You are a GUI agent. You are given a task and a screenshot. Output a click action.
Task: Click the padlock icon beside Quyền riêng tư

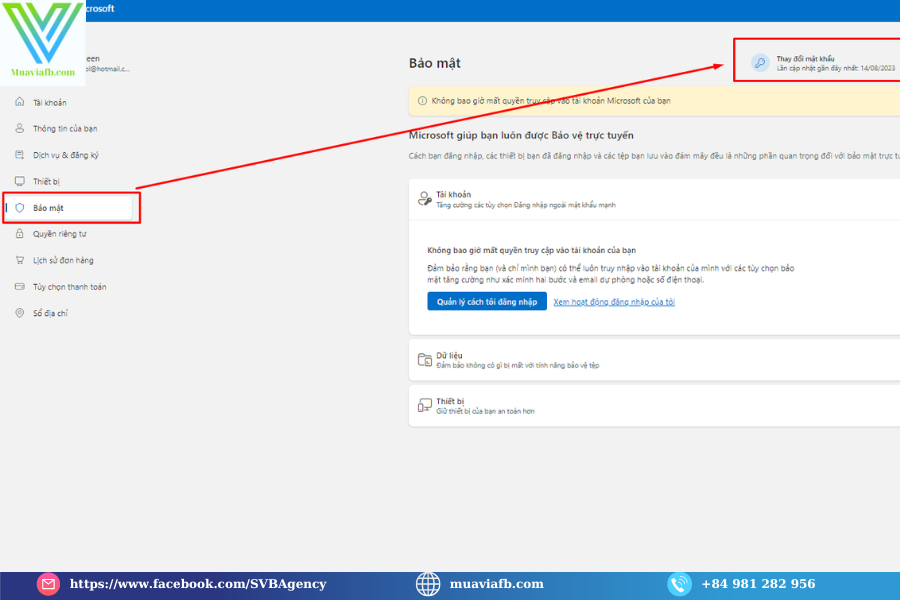click(20, 234)
